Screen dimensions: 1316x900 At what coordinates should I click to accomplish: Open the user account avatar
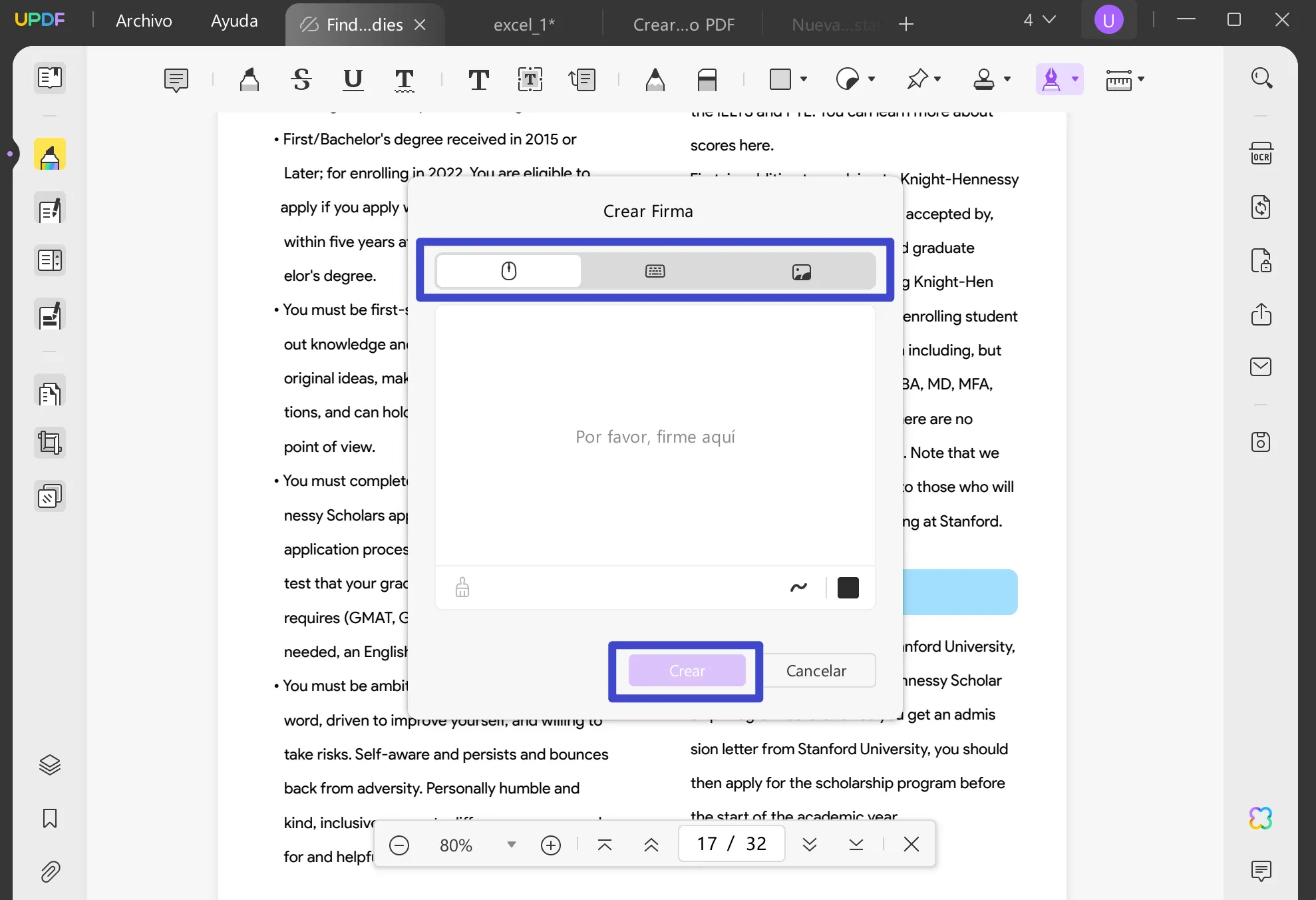coord(1109,20)
